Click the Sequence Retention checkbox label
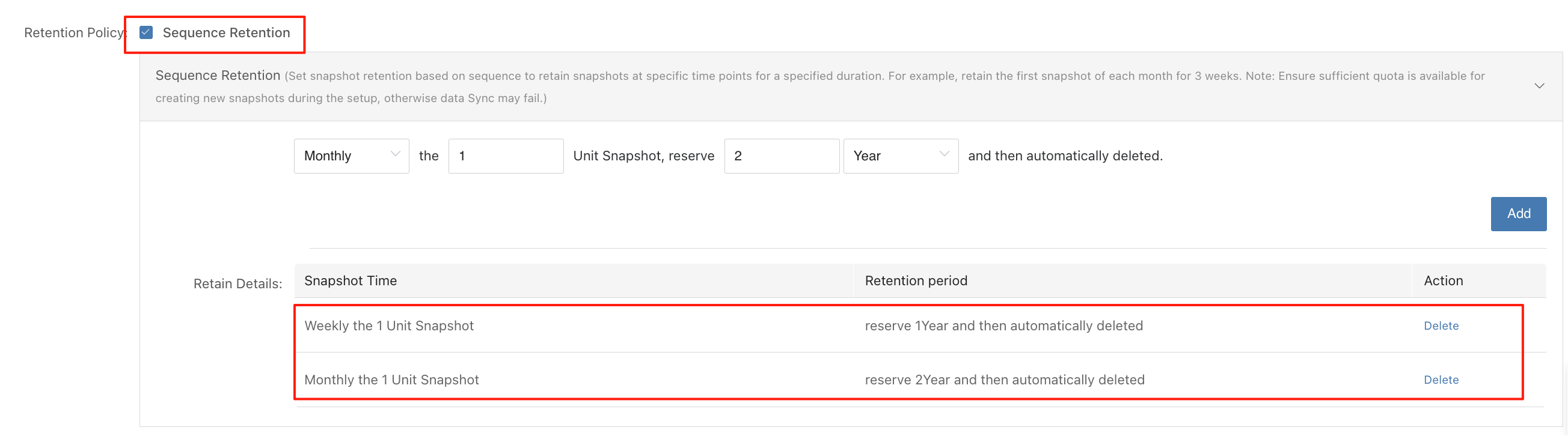 click(226, 33)
